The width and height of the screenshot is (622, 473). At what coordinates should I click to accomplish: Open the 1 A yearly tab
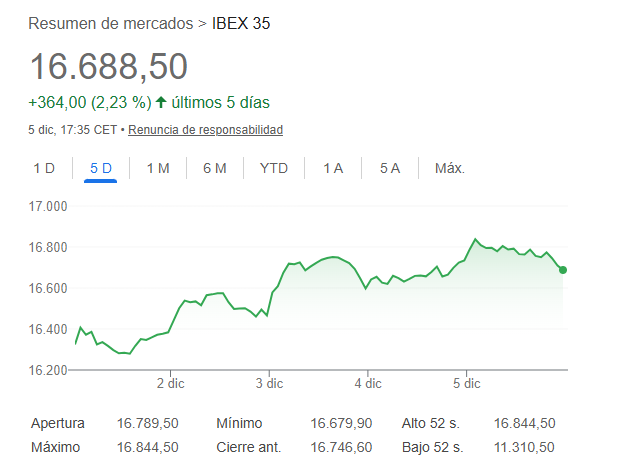333,168
